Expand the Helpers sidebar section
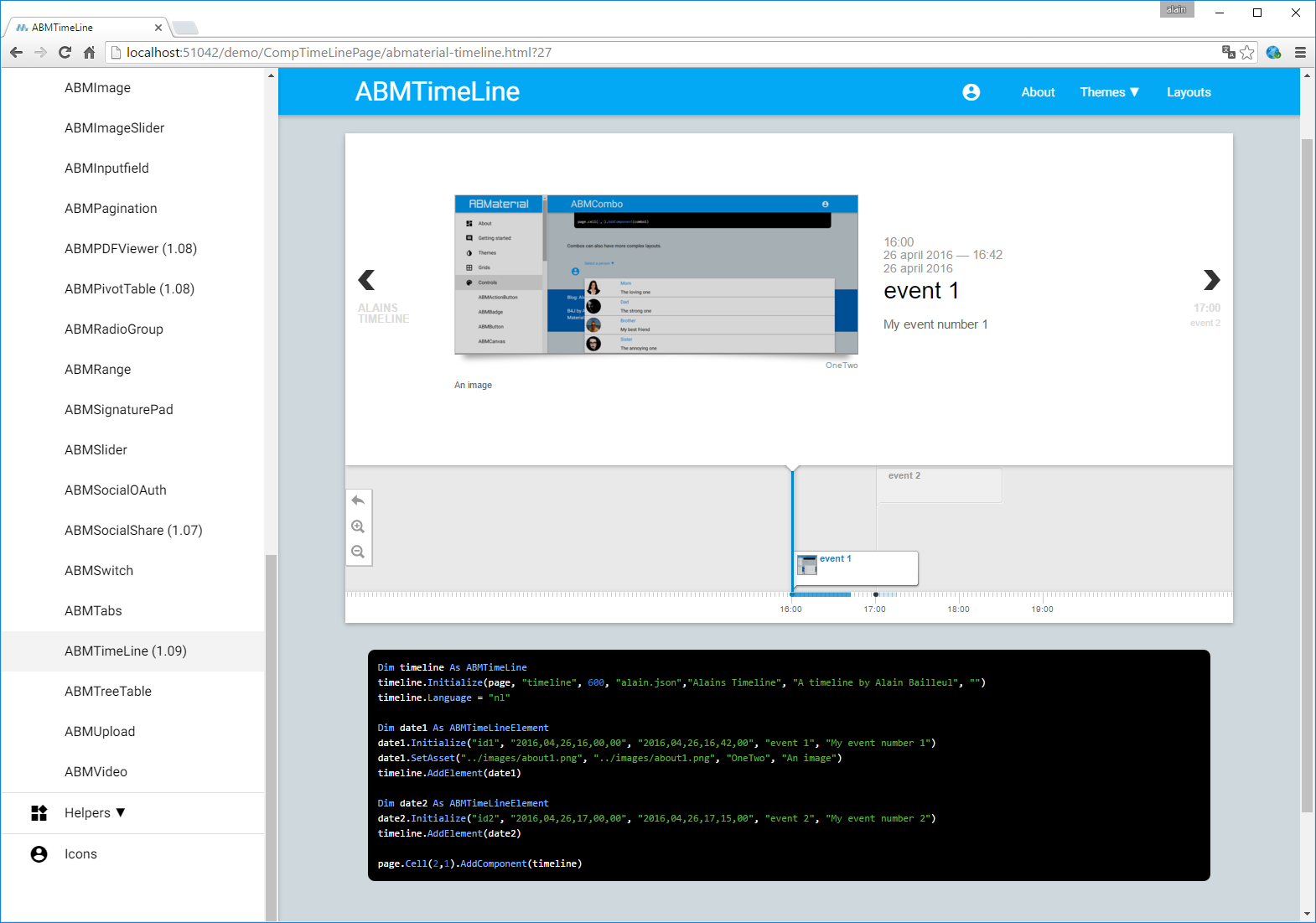Image resolution: width=1316 pixels, height=923 pixels. (94, 812)
